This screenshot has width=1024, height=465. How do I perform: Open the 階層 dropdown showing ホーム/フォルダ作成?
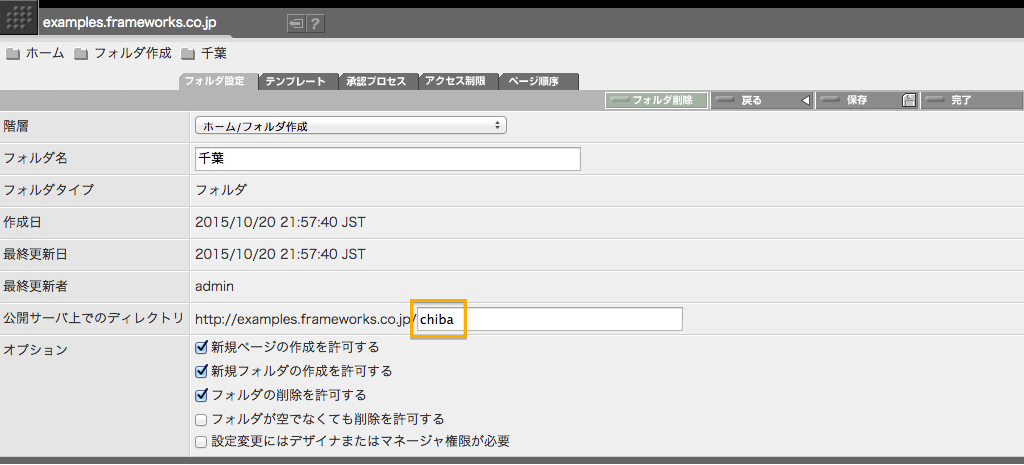350,126
